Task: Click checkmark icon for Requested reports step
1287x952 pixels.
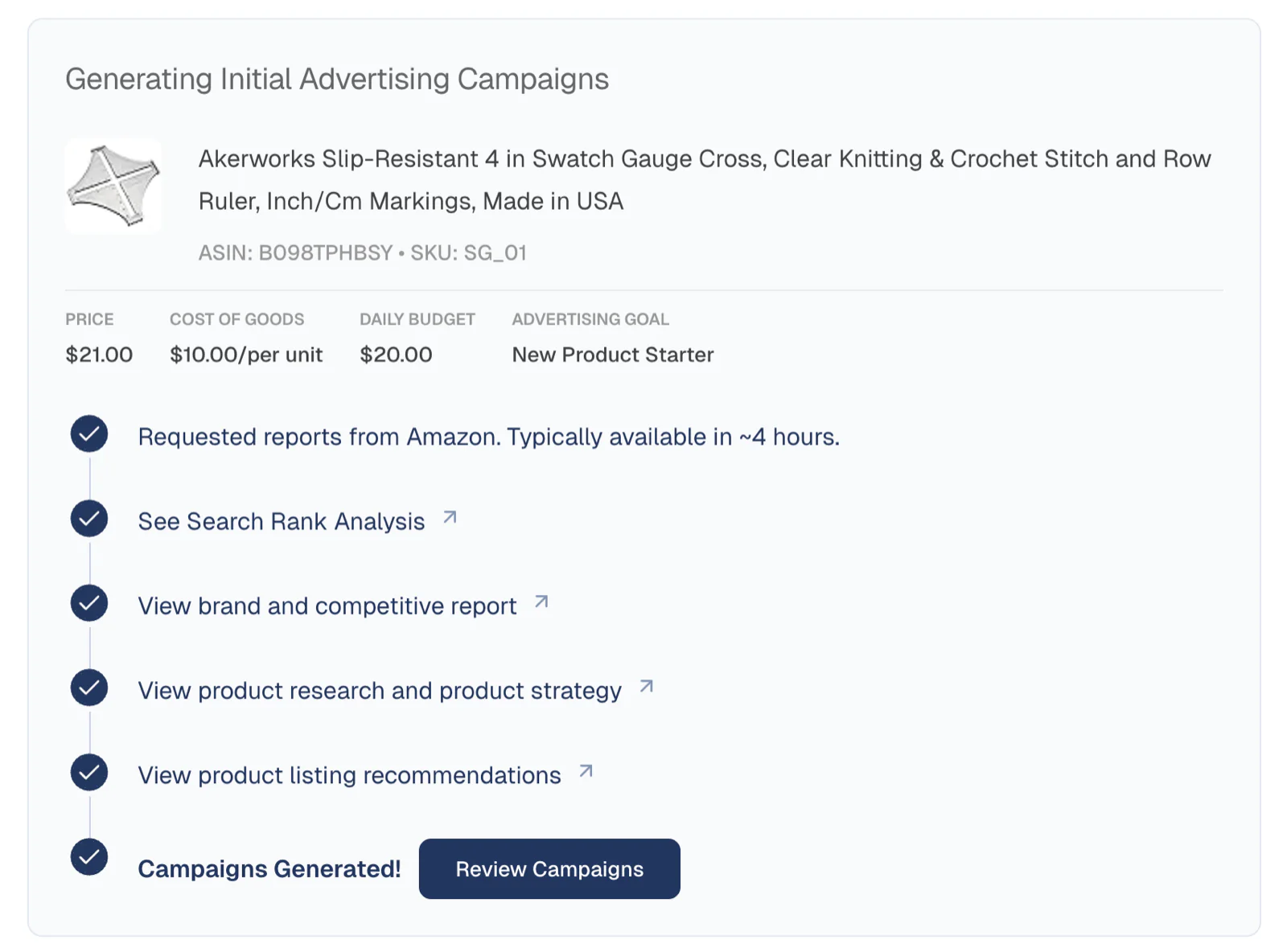Action: [89, 434]
